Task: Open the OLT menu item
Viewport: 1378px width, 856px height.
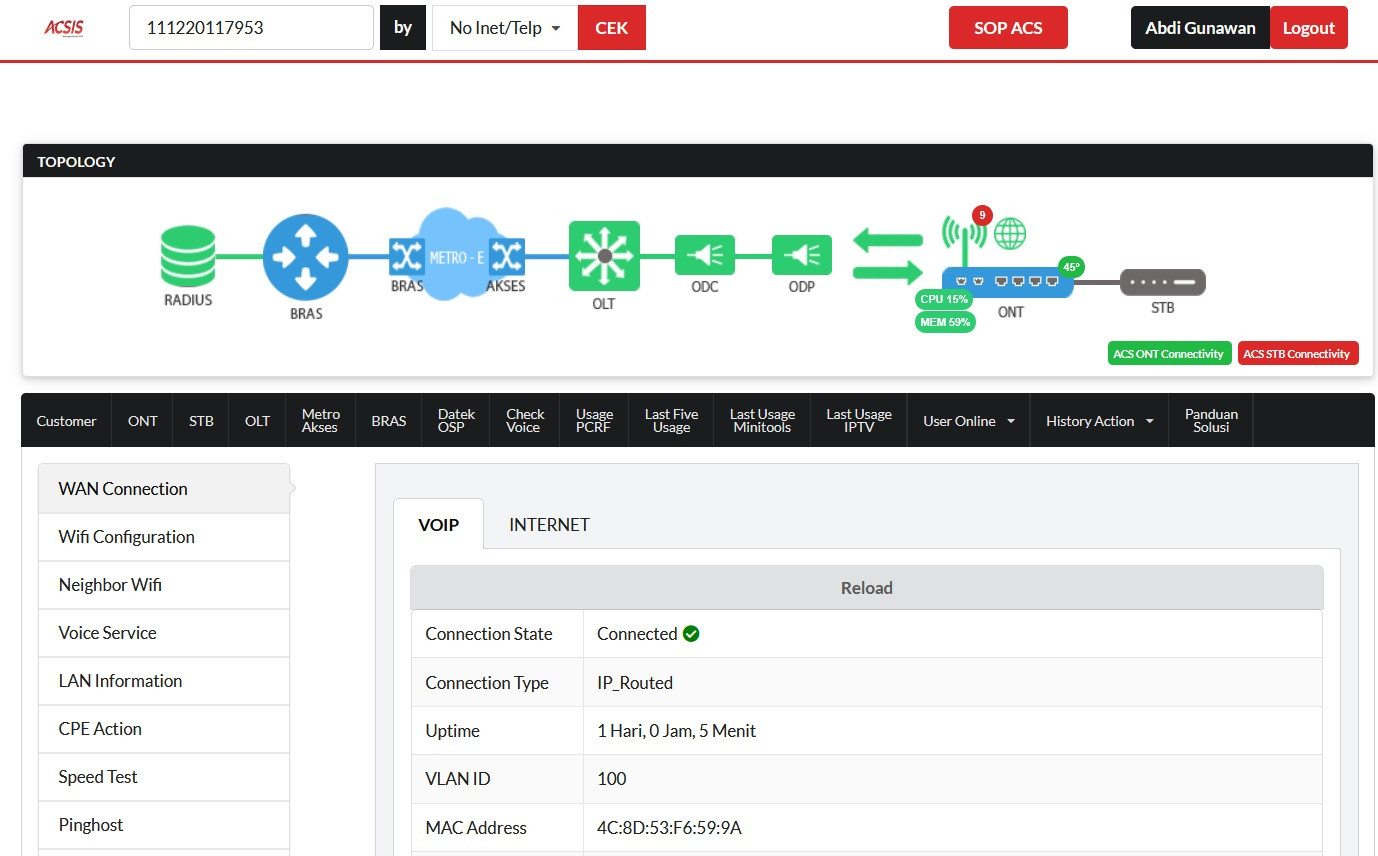Action: point(258,421)
